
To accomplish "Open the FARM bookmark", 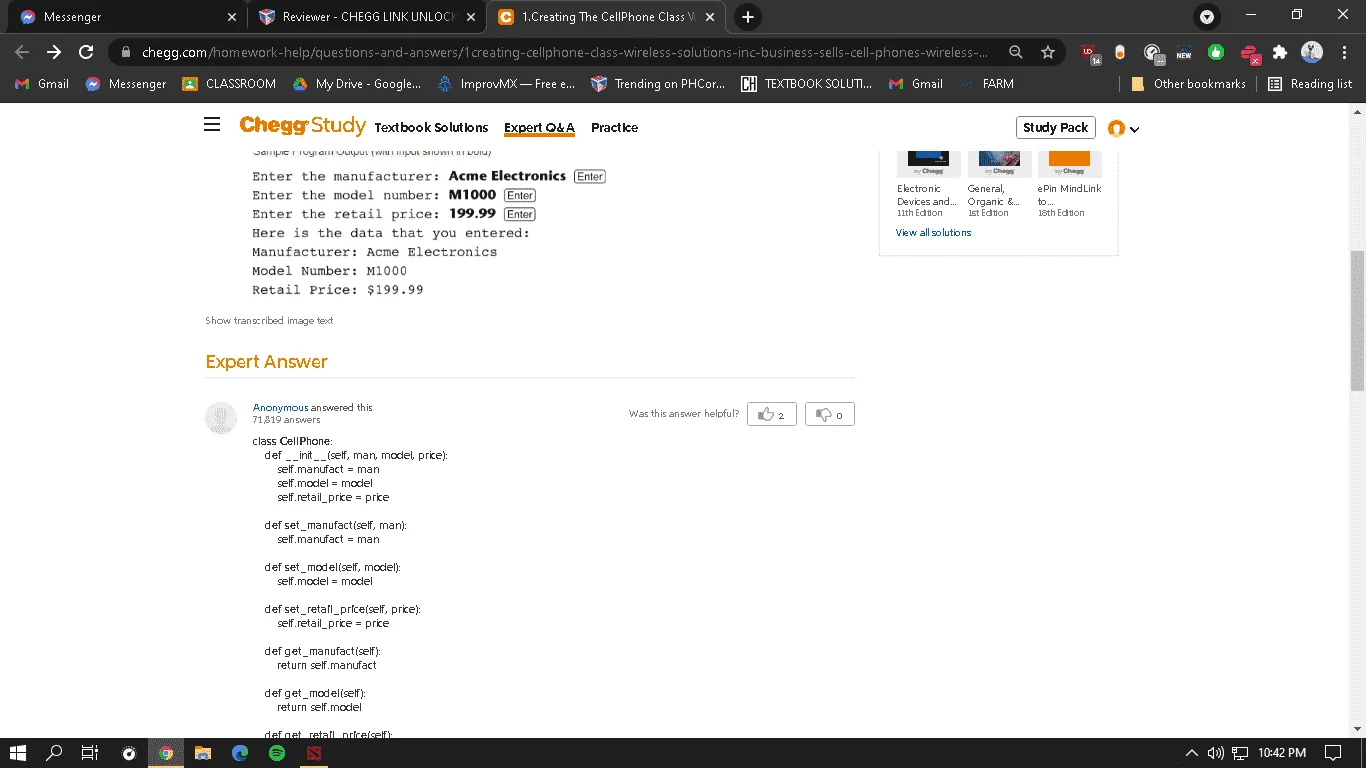I will [986, 84].
